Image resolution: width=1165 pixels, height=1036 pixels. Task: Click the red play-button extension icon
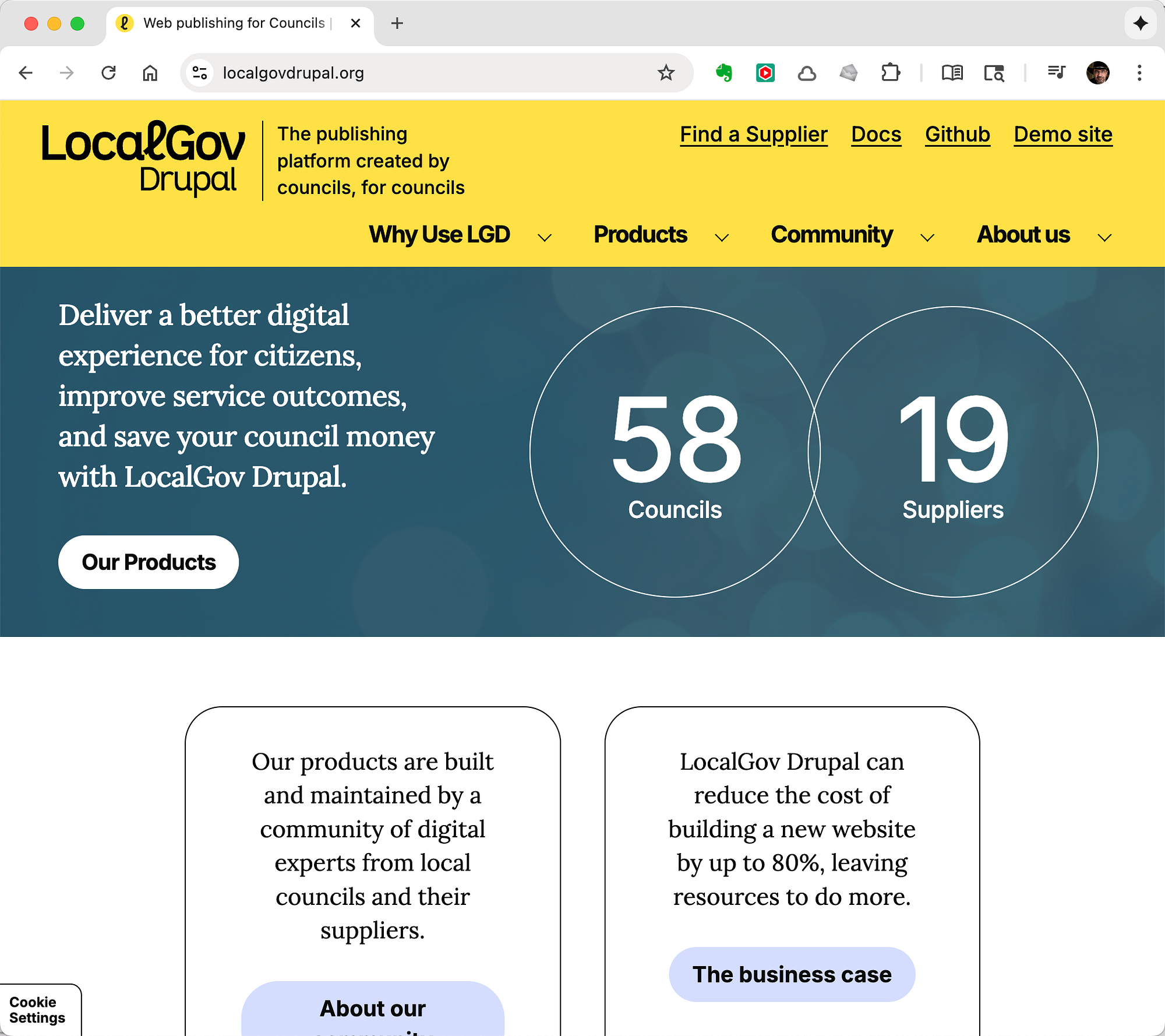tap(765, 73)
